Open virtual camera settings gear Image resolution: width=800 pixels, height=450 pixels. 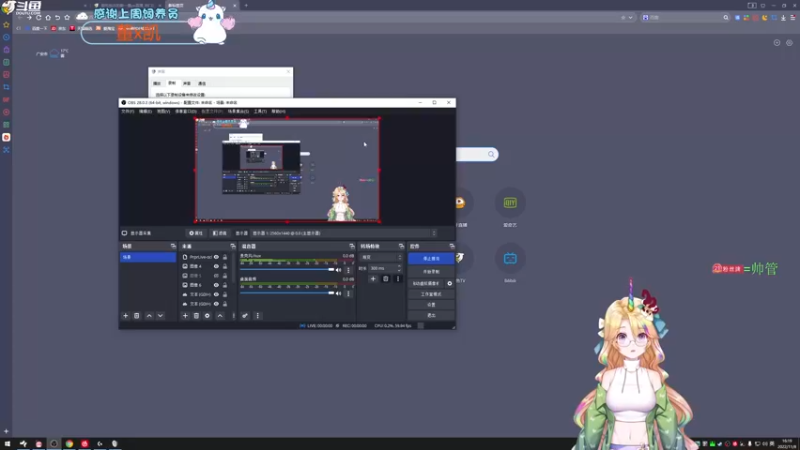(x=449, y=283)
